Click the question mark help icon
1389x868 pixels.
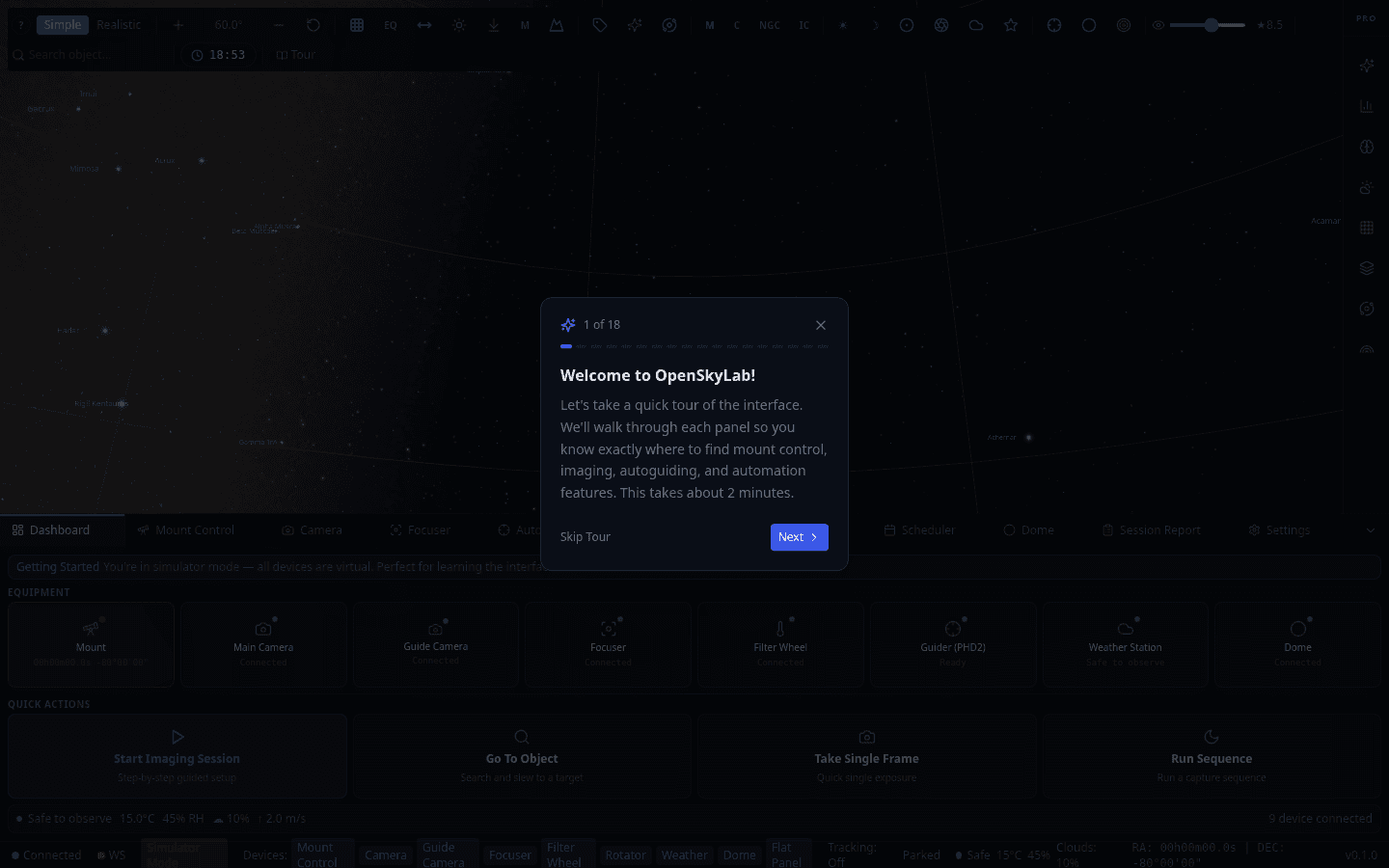(20, 25)
